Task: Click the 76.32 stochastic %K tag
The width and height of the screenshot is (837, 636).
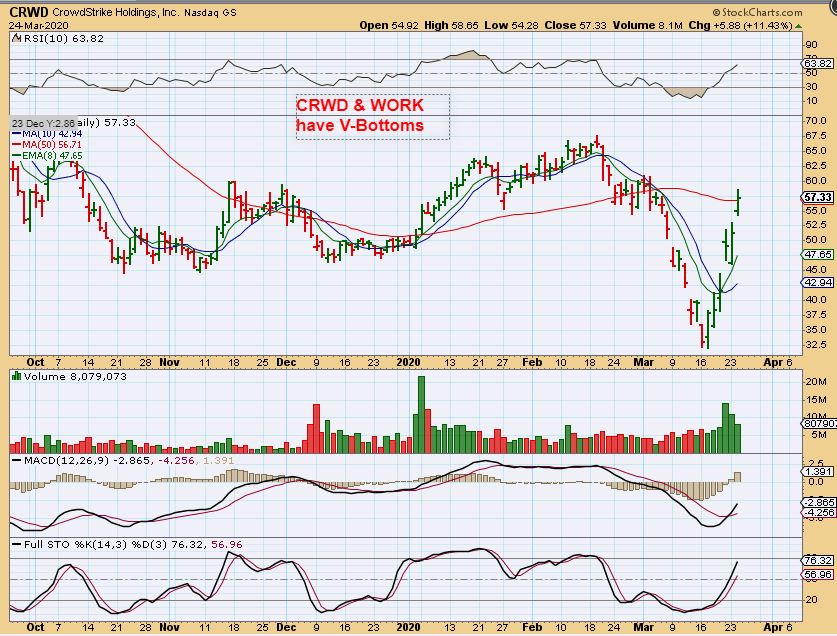Action: [x=817, y=560]
